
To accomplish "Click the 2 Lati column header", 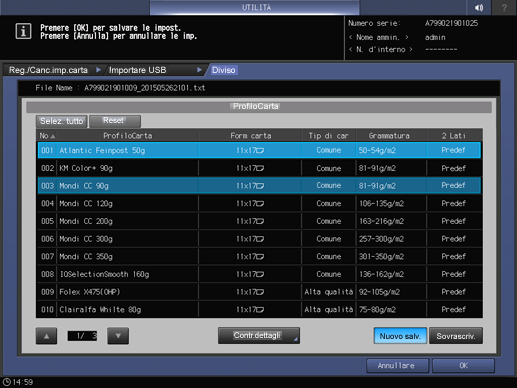I will [x=454, y=136].
